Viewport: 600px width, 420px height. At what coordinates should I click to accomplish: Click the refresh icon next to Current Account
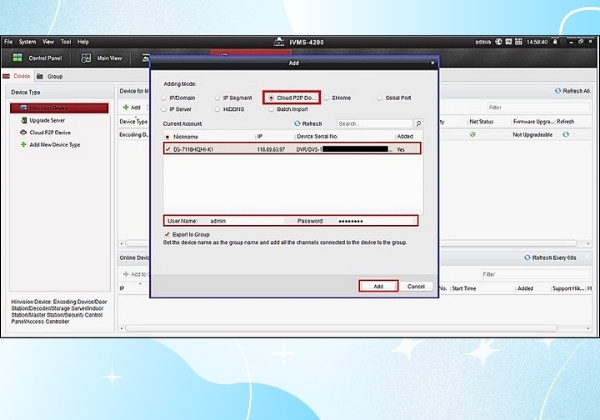[x=297, y=124]
